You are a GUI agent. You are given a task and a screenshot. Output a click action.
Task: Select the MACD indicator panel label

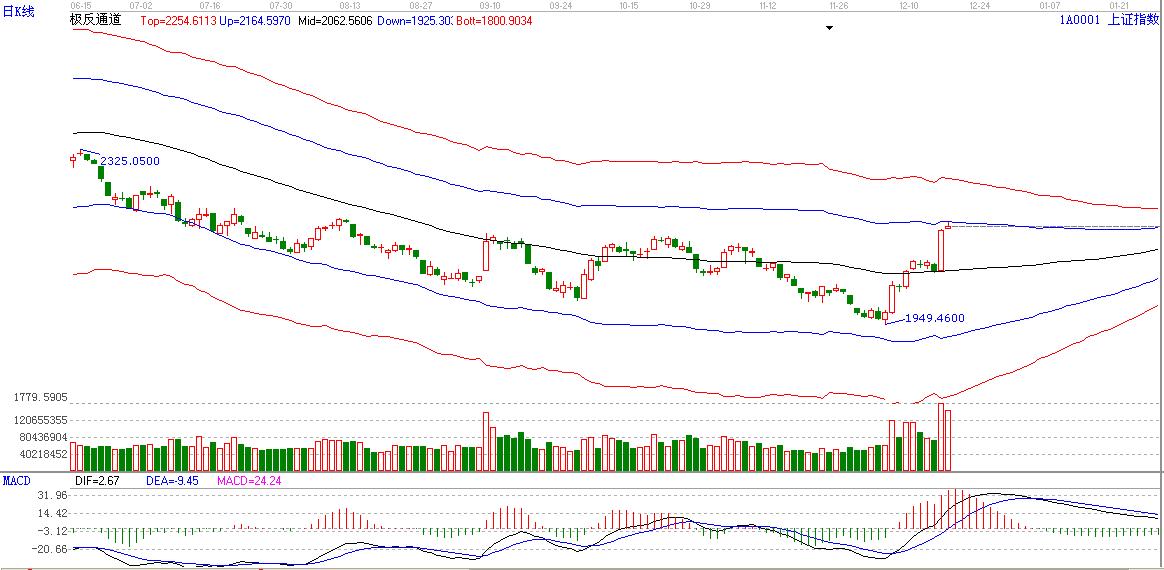point(17,481)
